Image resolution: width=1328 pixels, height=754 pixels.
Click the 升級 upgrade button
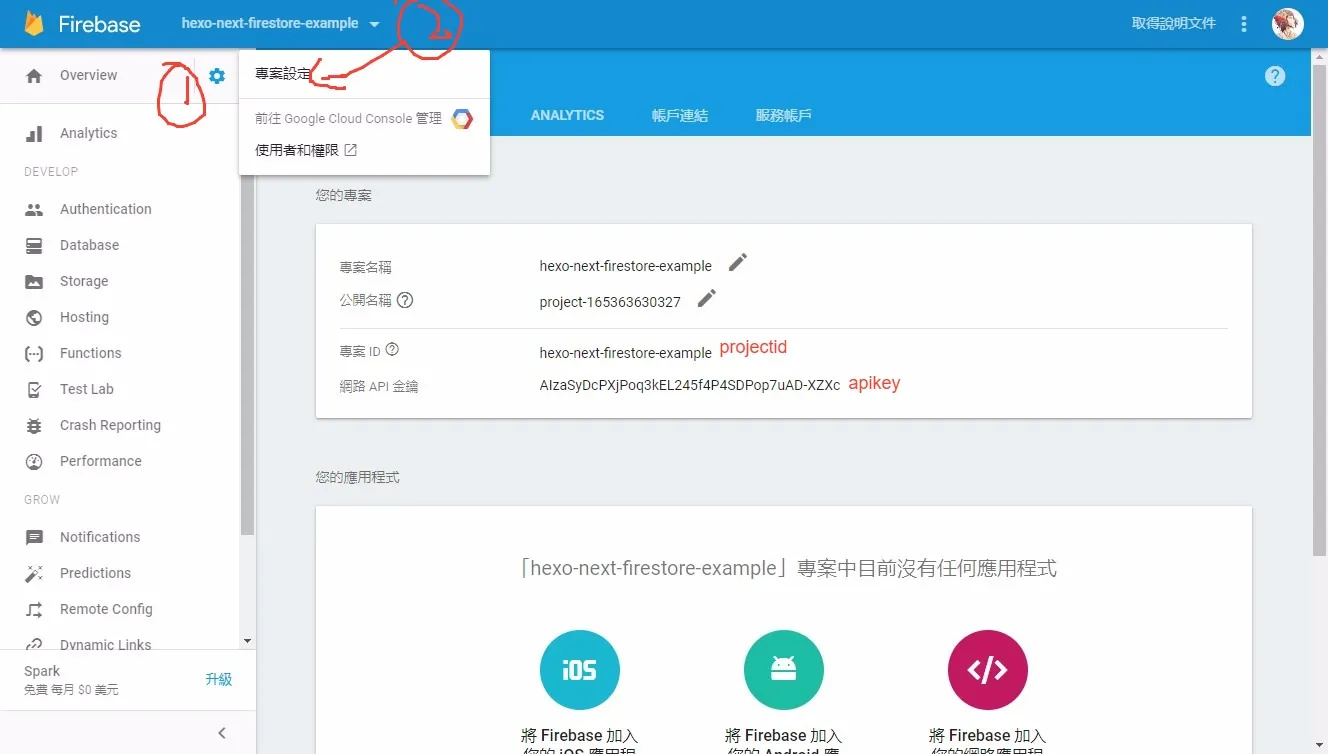(219, 678)
